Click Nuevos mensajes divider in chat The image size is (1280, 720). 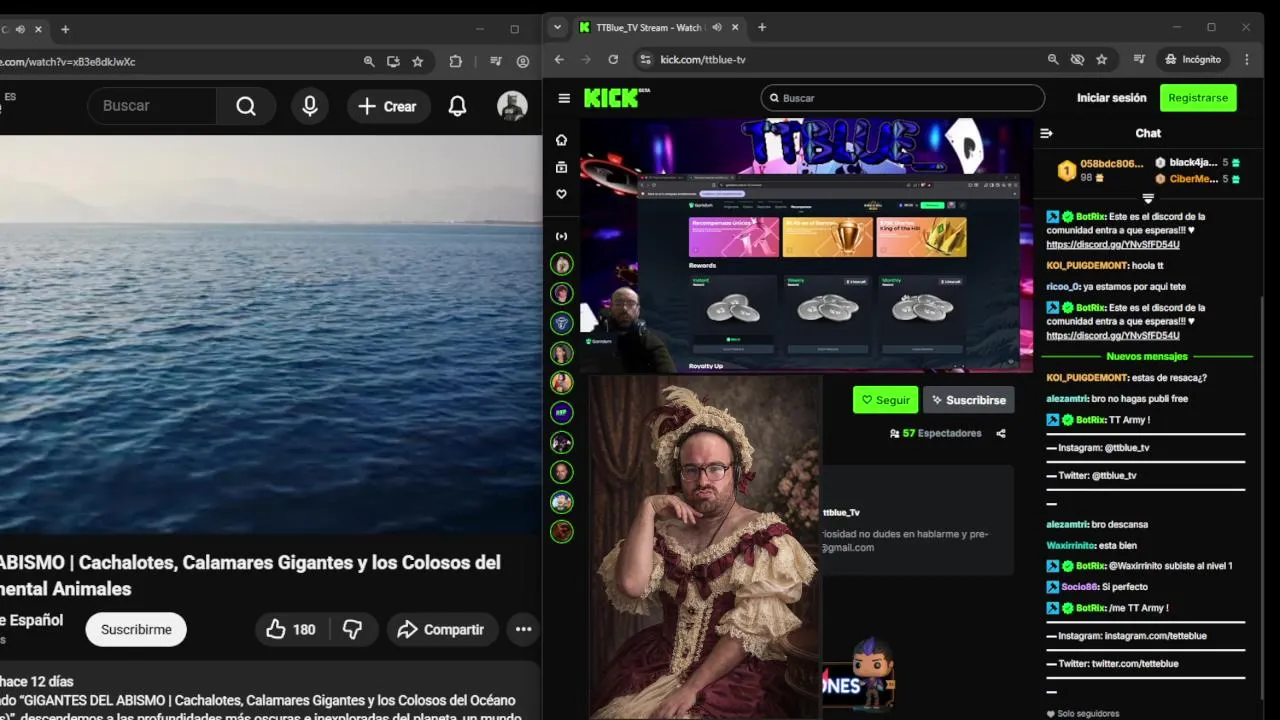(1147, 356)
